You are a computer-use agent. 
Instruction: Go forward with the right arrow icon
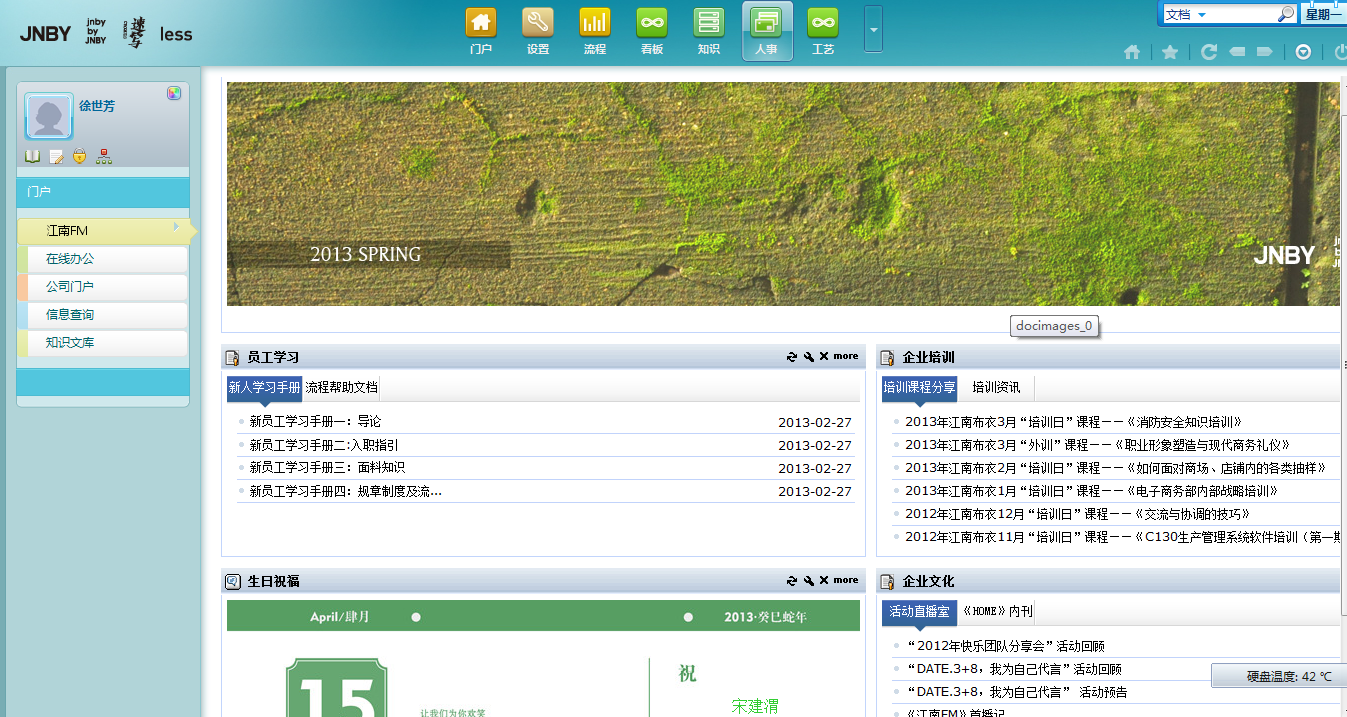coord(1264,52)
